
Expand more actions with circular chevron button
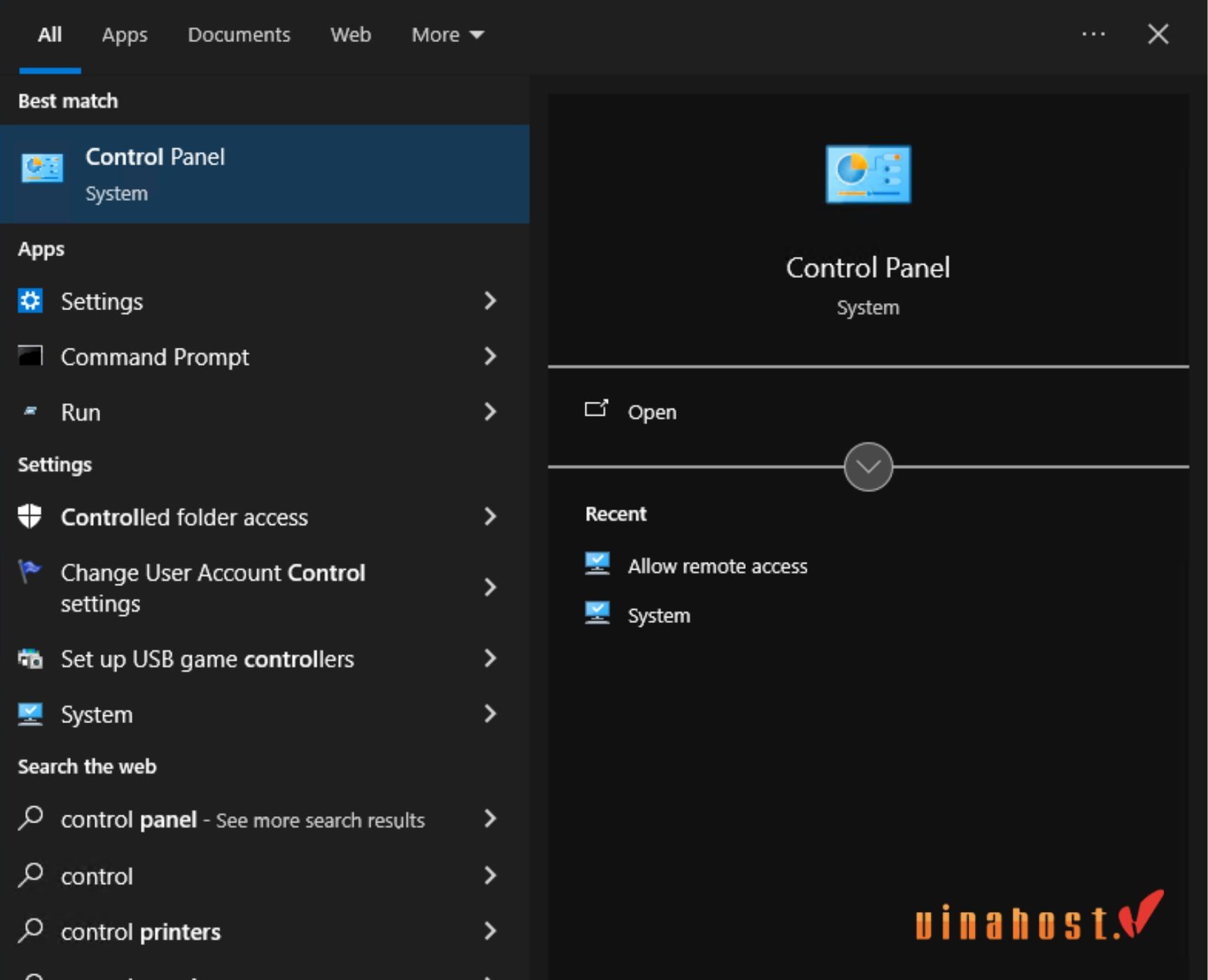pyautogui.click(x=868, y=467)
